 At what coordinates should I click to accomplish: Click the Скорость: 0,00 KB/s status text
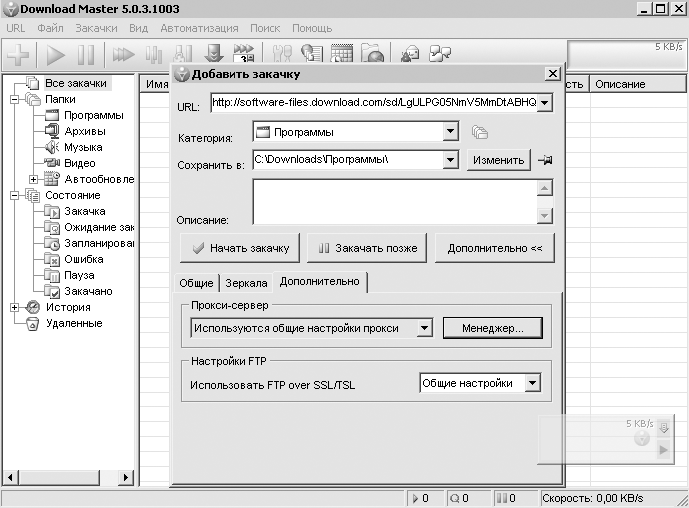click(x=592, y=498)
